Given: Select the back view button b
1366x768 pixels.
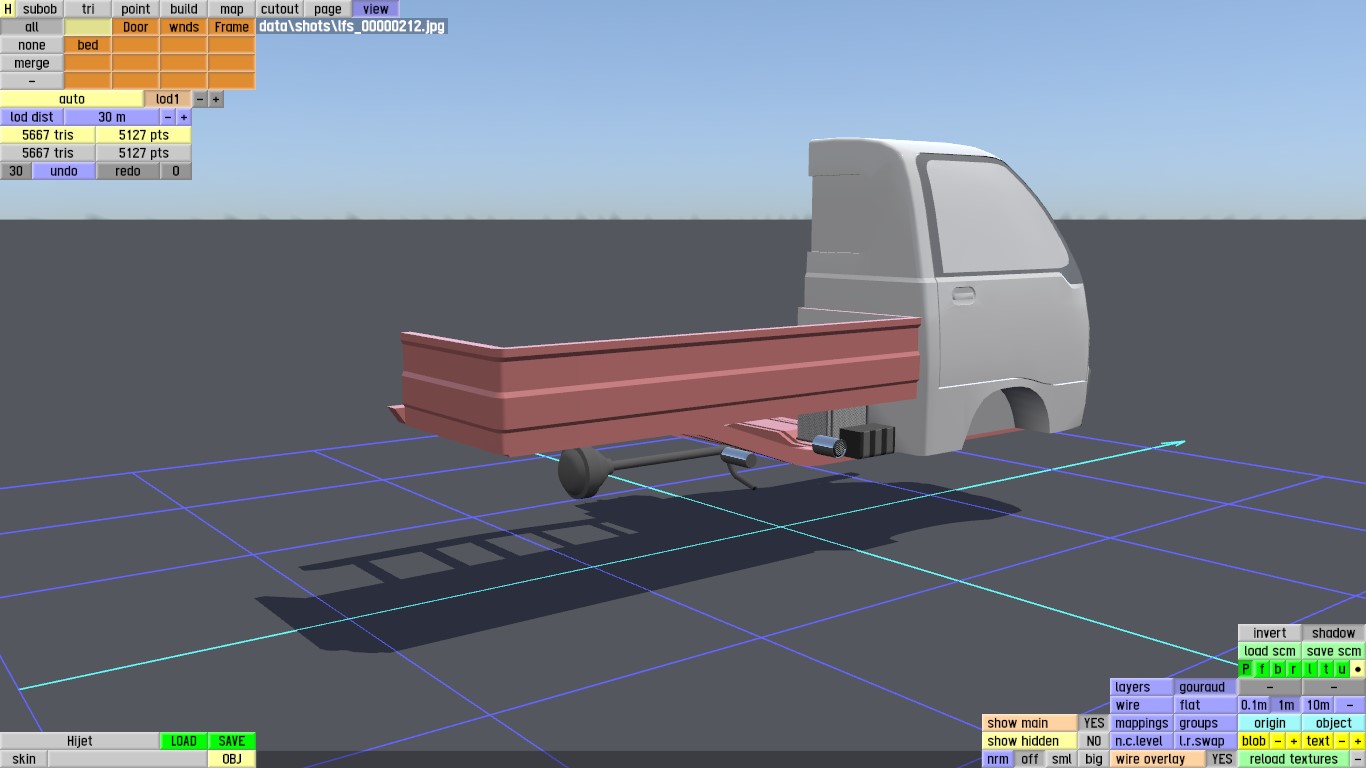Looking at the screenshot, I should point(1278,669).
